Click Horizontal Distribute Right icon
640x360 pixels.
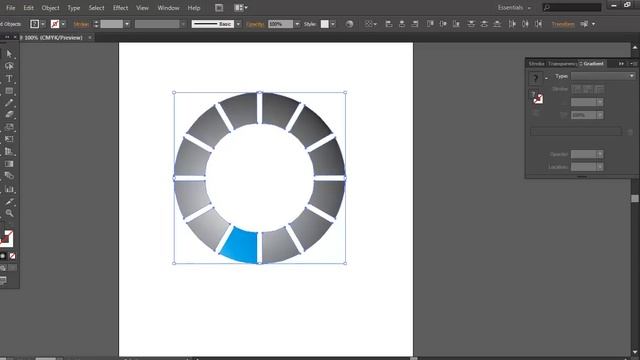click(539, 24)
